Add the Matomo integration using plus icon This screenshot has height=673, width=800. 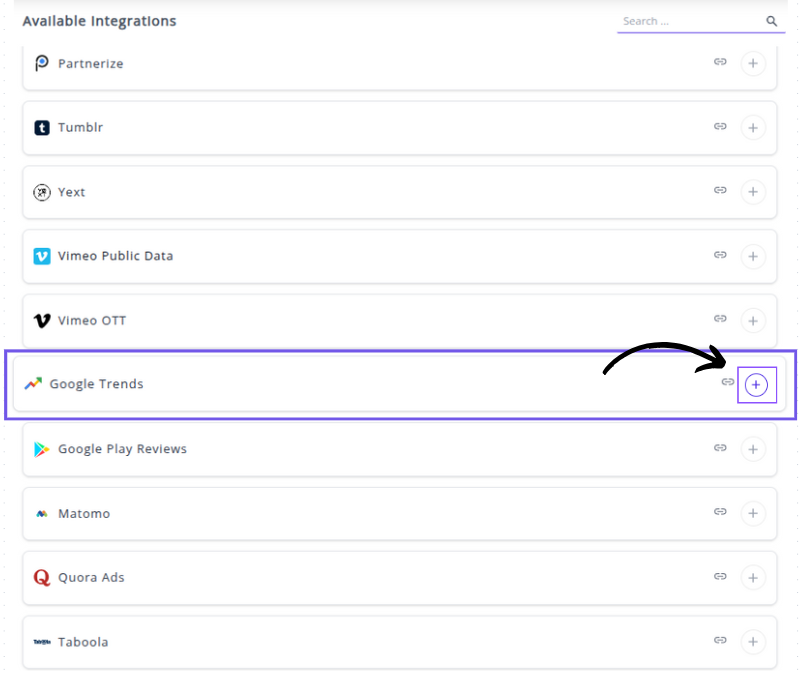pyautogui.click(x=753, y=514)
